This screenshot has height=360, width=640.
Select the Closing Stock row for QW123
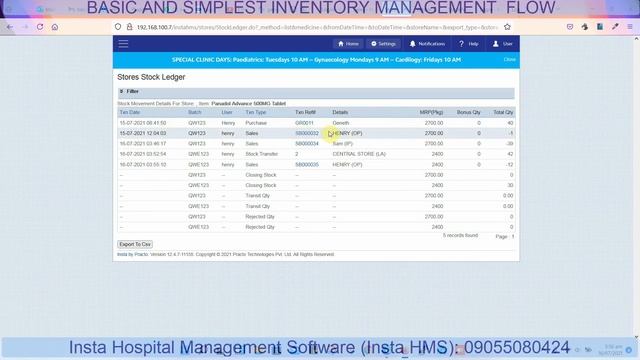316,175
